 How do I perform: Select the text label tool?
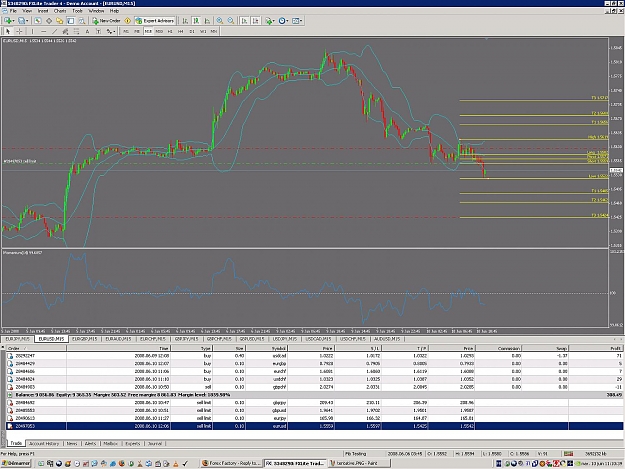98,31
